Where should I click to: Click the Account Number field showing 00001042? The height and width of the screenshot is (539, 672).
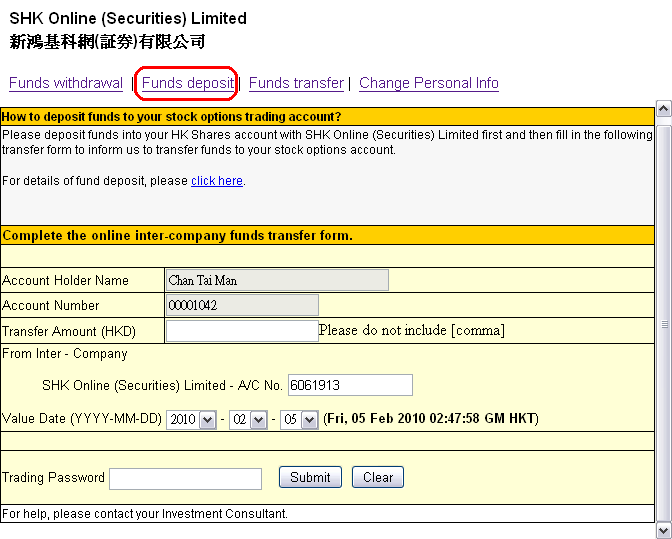click(241, 305)
